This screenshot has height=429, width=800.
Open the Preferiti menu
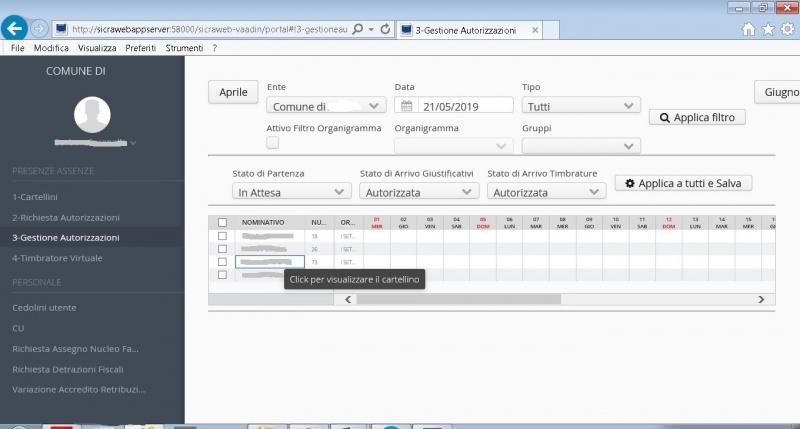[x=141, y=48]
